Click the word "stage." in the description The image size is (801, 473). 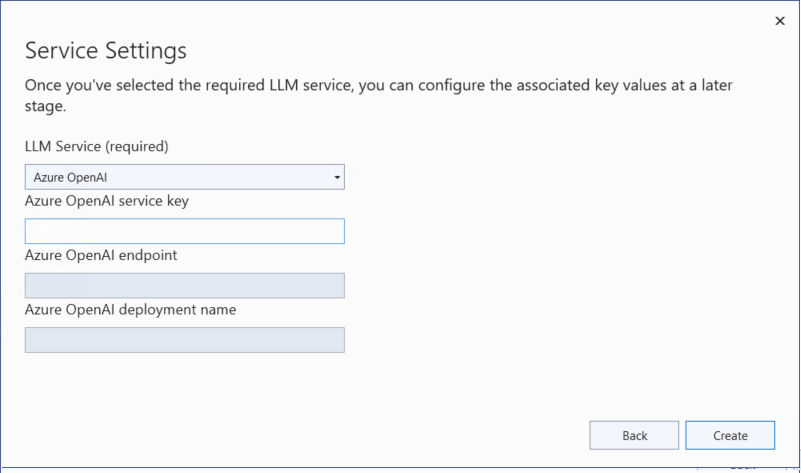46,106
